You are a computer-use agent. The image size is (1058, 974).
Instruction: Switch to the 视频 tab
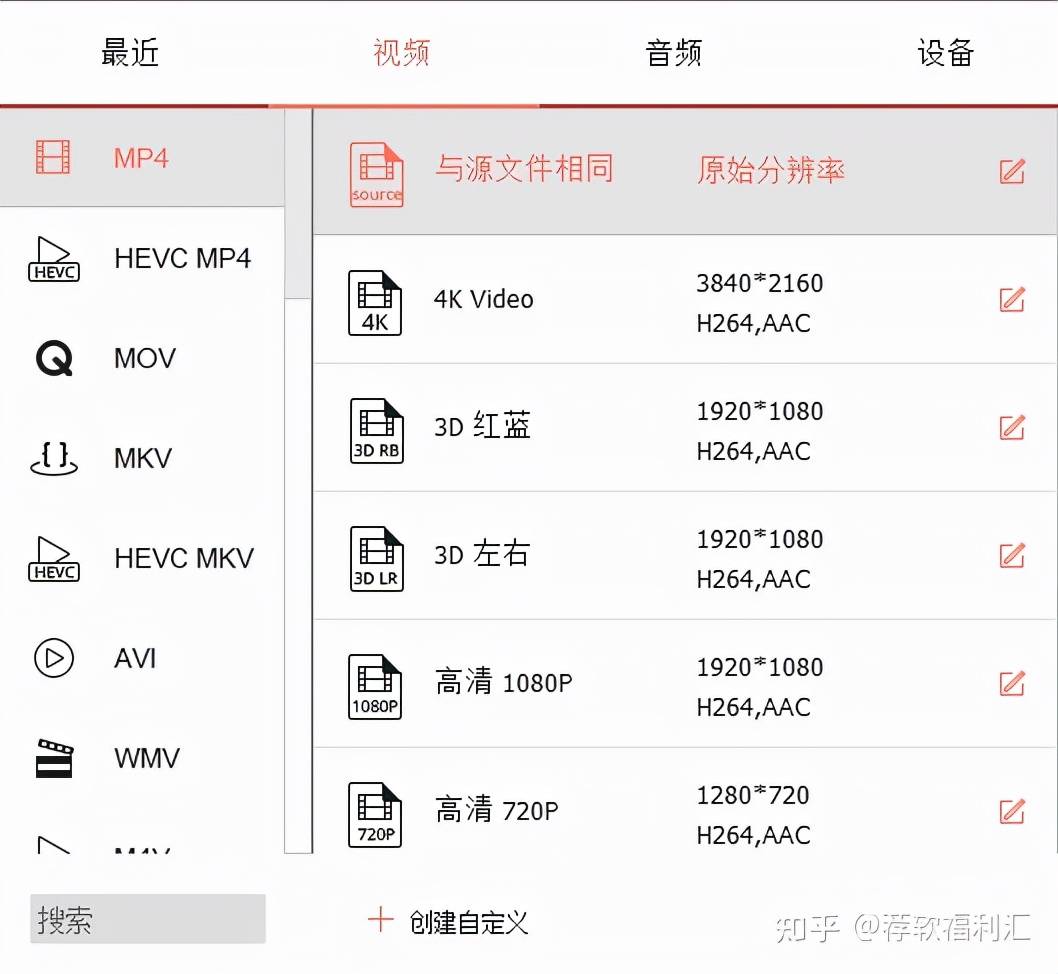402,53
